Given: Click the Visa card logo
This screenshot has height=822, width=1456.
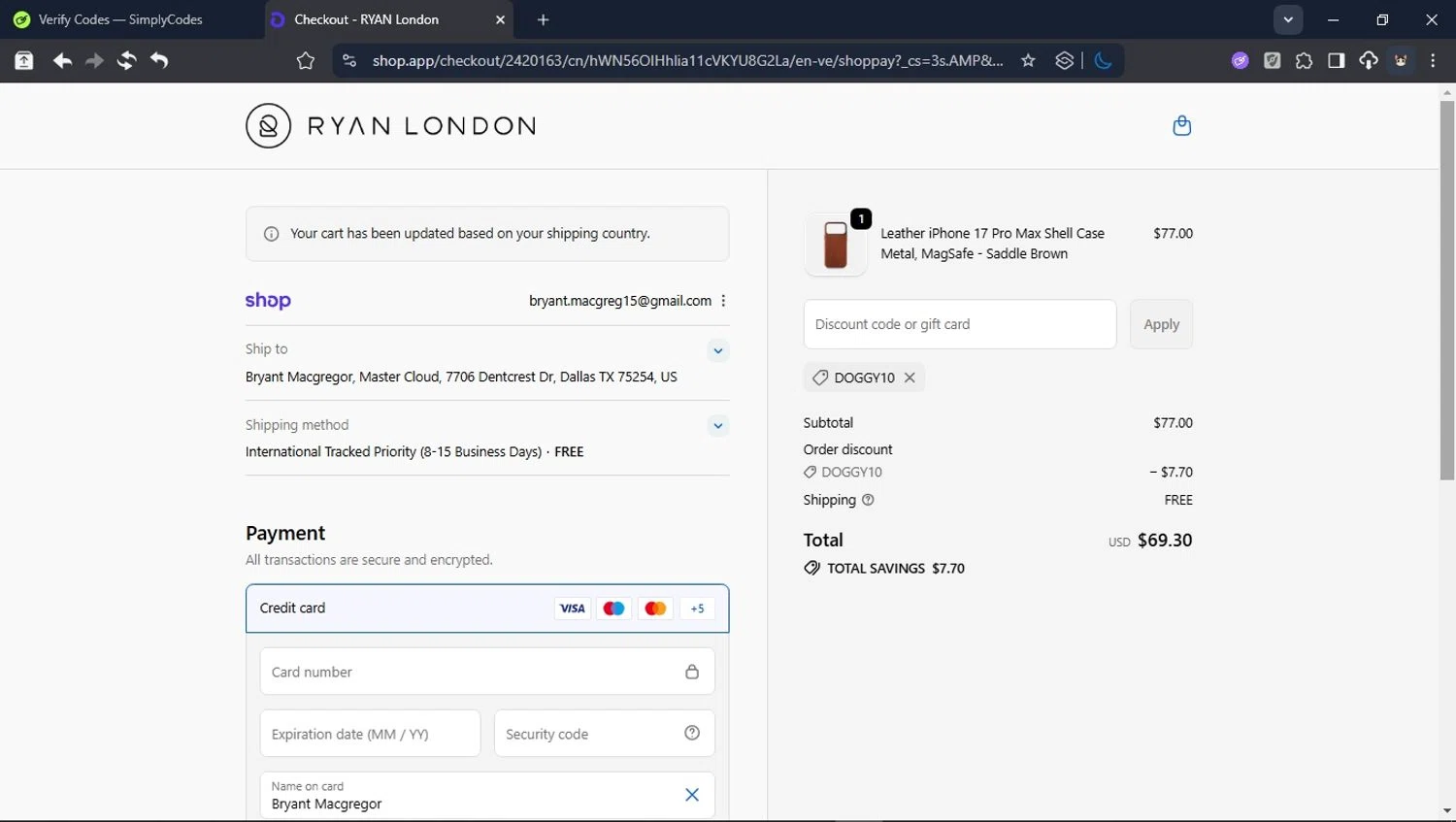Looking at the screenshot, I should pos(573,608).
